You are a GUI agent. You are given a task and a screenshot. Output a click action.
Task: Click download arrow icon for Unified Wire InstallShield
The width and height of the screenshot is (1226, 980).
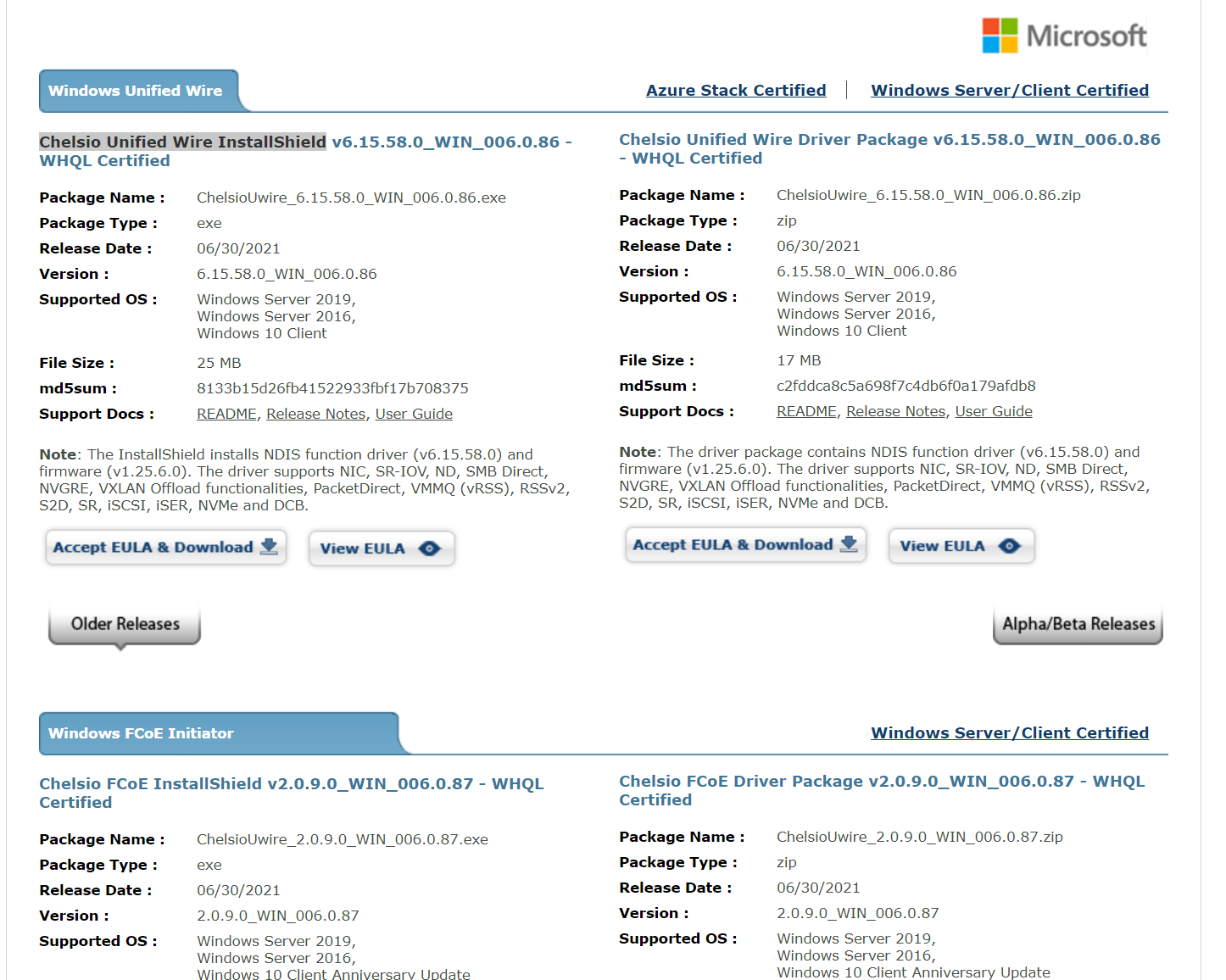point(269,547)
